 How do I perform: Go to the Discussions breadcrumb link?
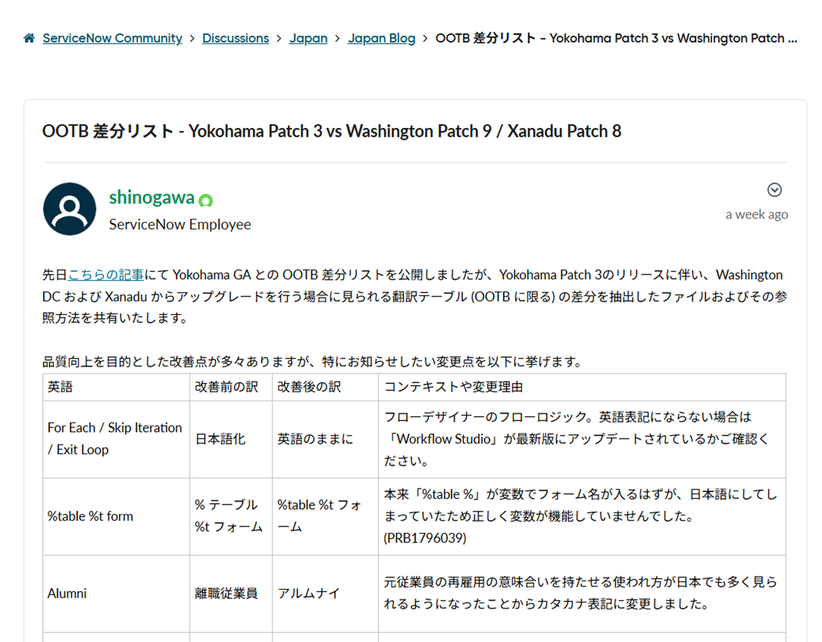pos(235,38)
